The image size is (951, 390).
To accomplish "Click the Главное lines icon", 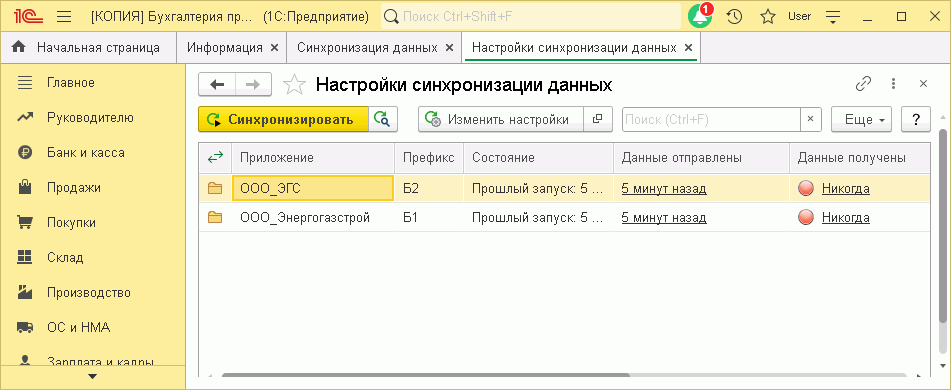I will [x=24, y=82].
